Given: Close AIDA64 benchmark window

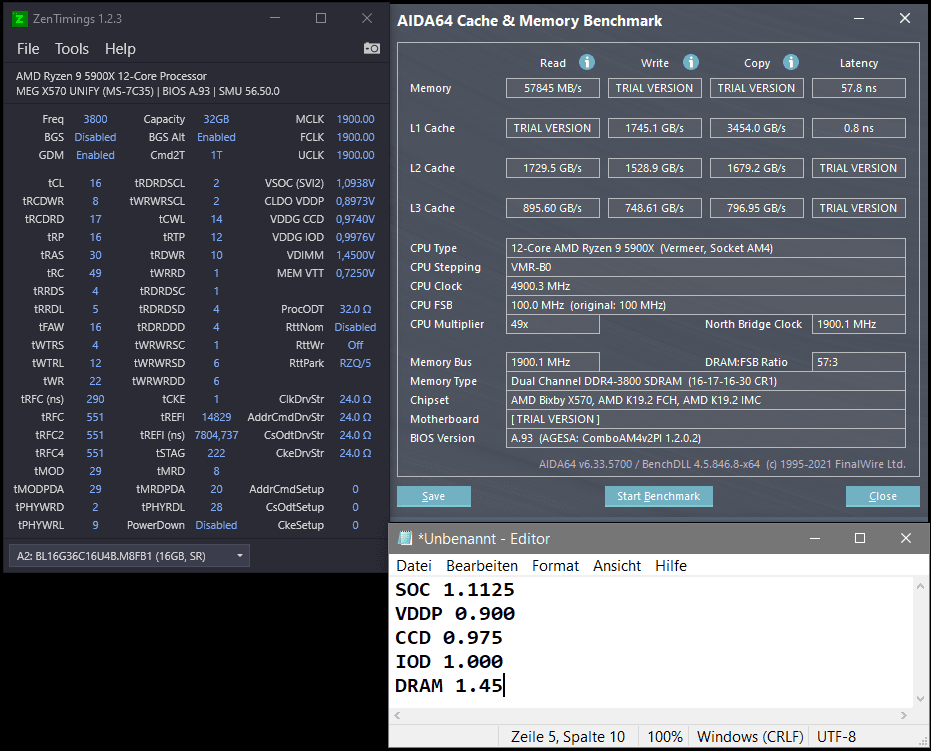Looking at the screenshot, I should [904, 19].
